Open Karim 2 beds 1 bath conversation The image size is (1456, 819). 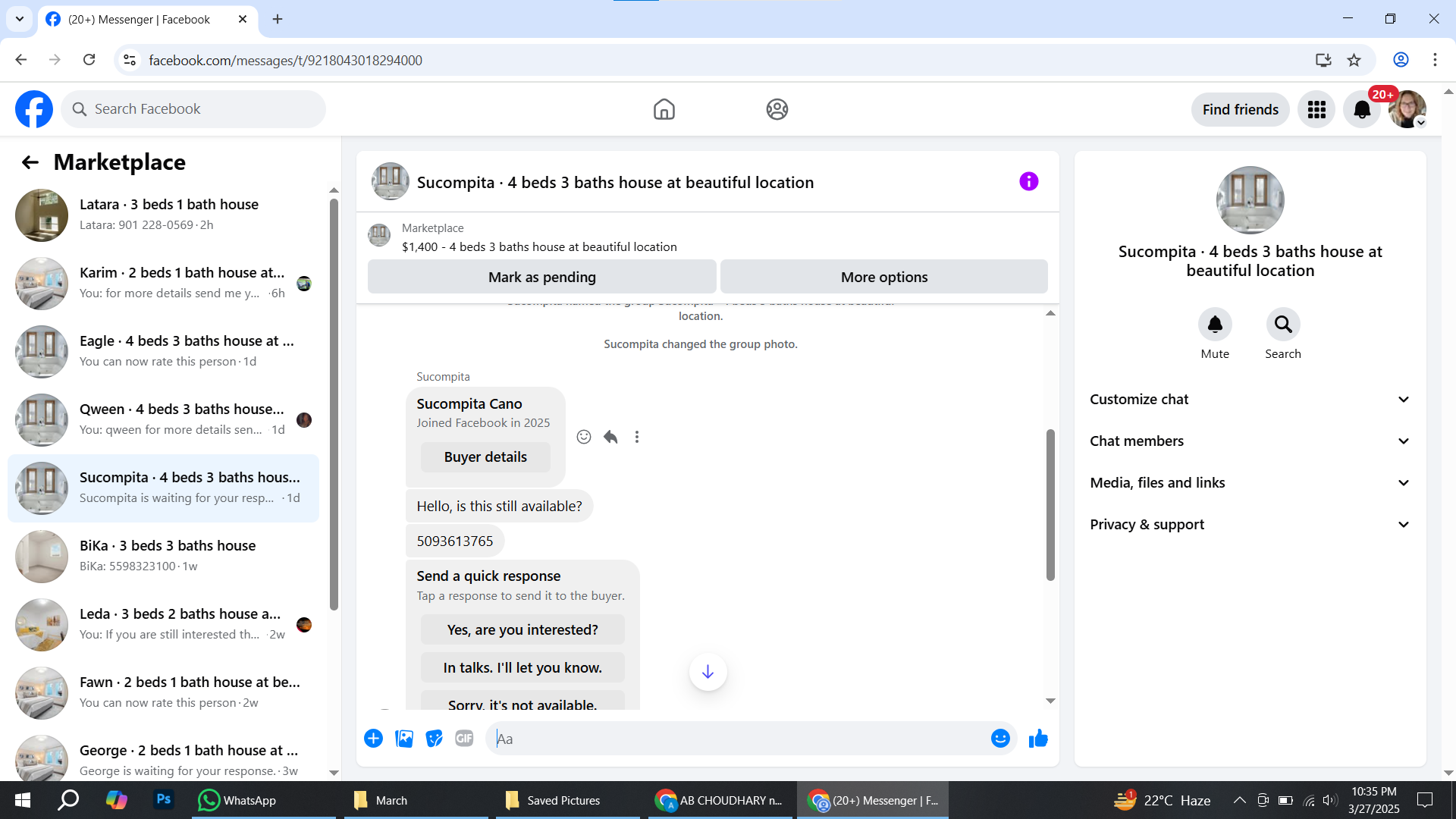[163, 284]
